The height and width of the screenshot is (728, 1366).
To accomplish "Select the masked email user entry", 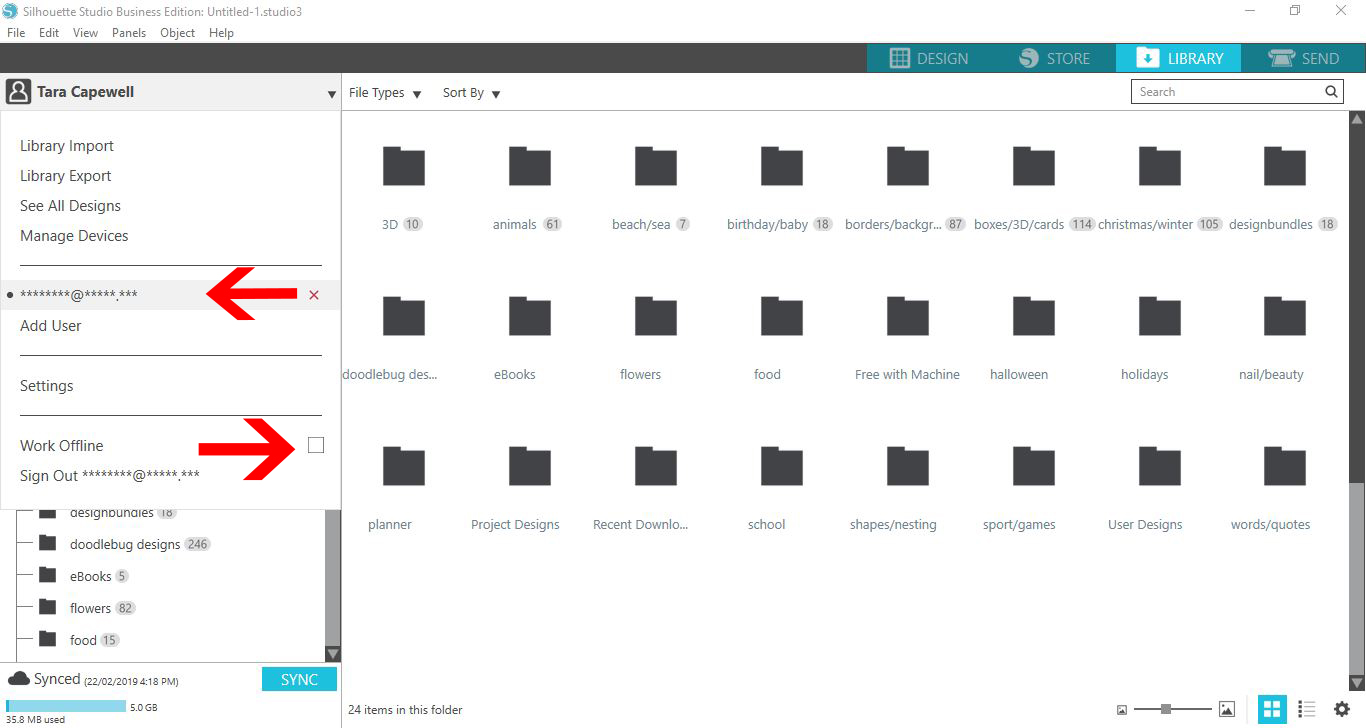I will (x=79, y=295).
